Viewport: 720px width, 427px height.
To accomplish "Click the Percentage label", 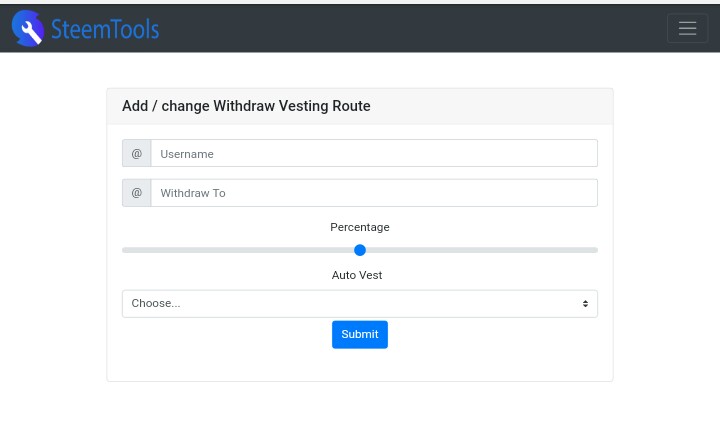I will pyautogui.click(x=360, y=227).
